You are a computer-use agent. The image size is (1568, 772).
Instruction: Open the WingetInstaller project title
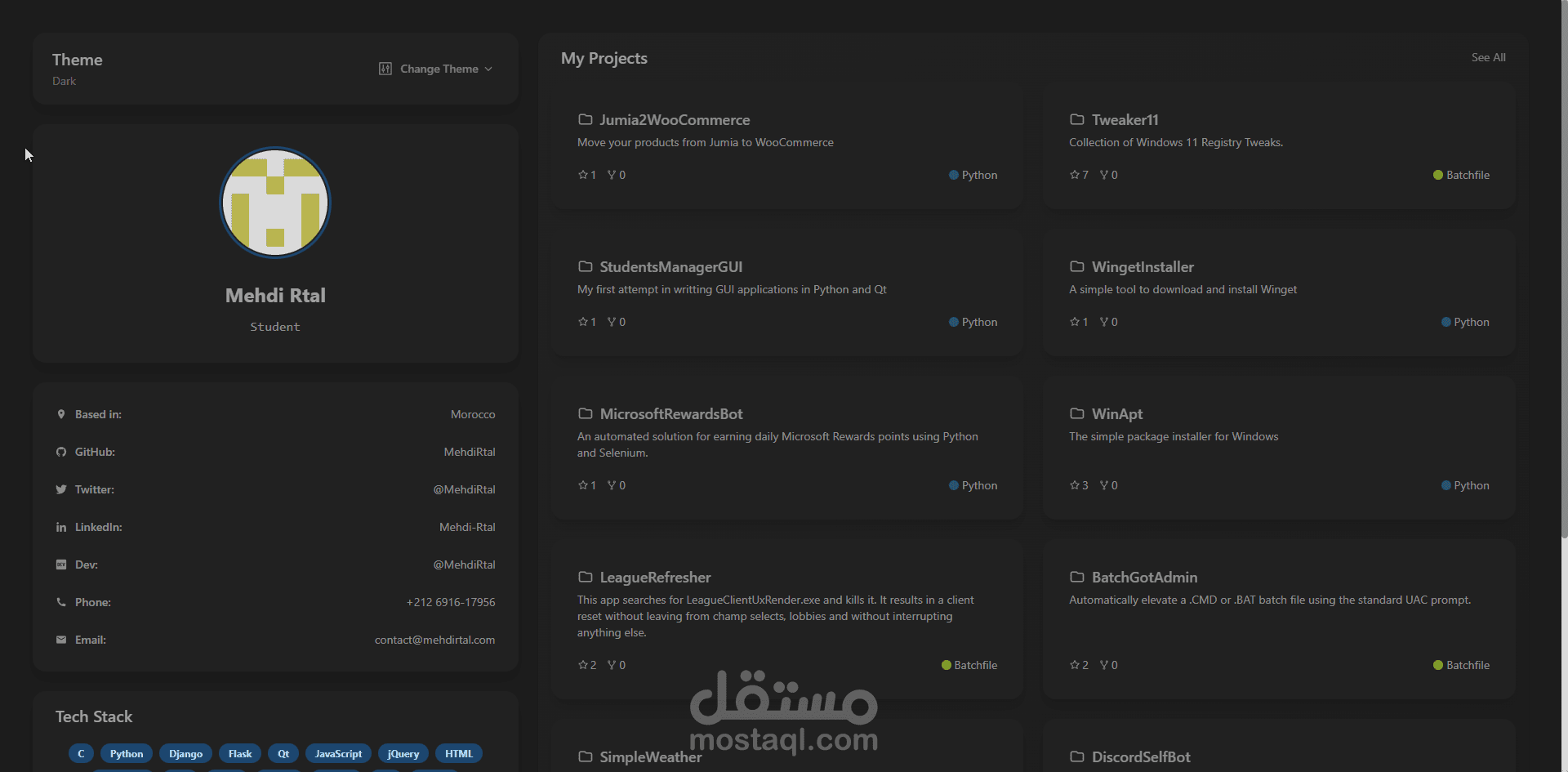(x=1143, y=267)
